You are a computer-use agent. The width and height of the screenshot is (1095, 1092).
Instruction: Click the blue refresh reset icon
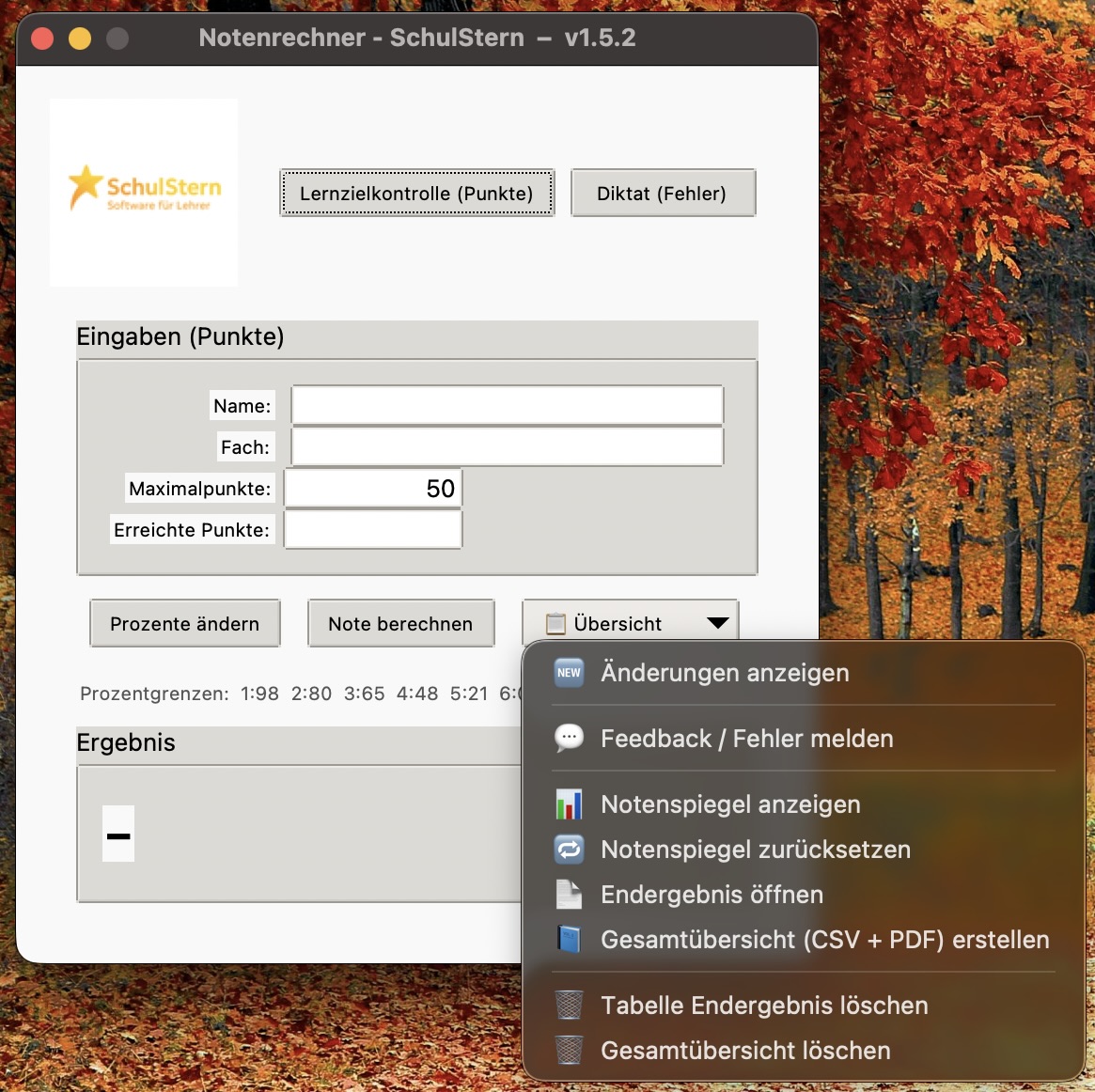569,850
